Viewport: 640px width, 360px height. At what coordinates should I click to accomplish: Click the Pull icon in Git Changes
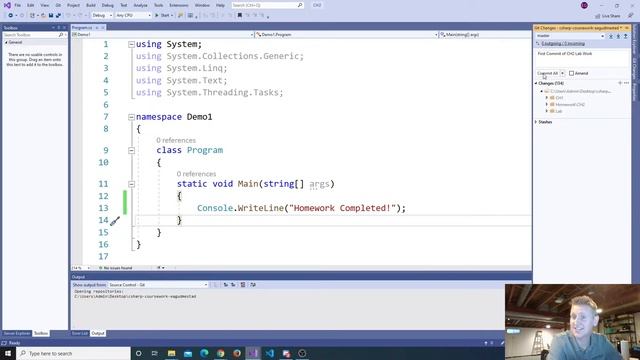coord(618,36)
